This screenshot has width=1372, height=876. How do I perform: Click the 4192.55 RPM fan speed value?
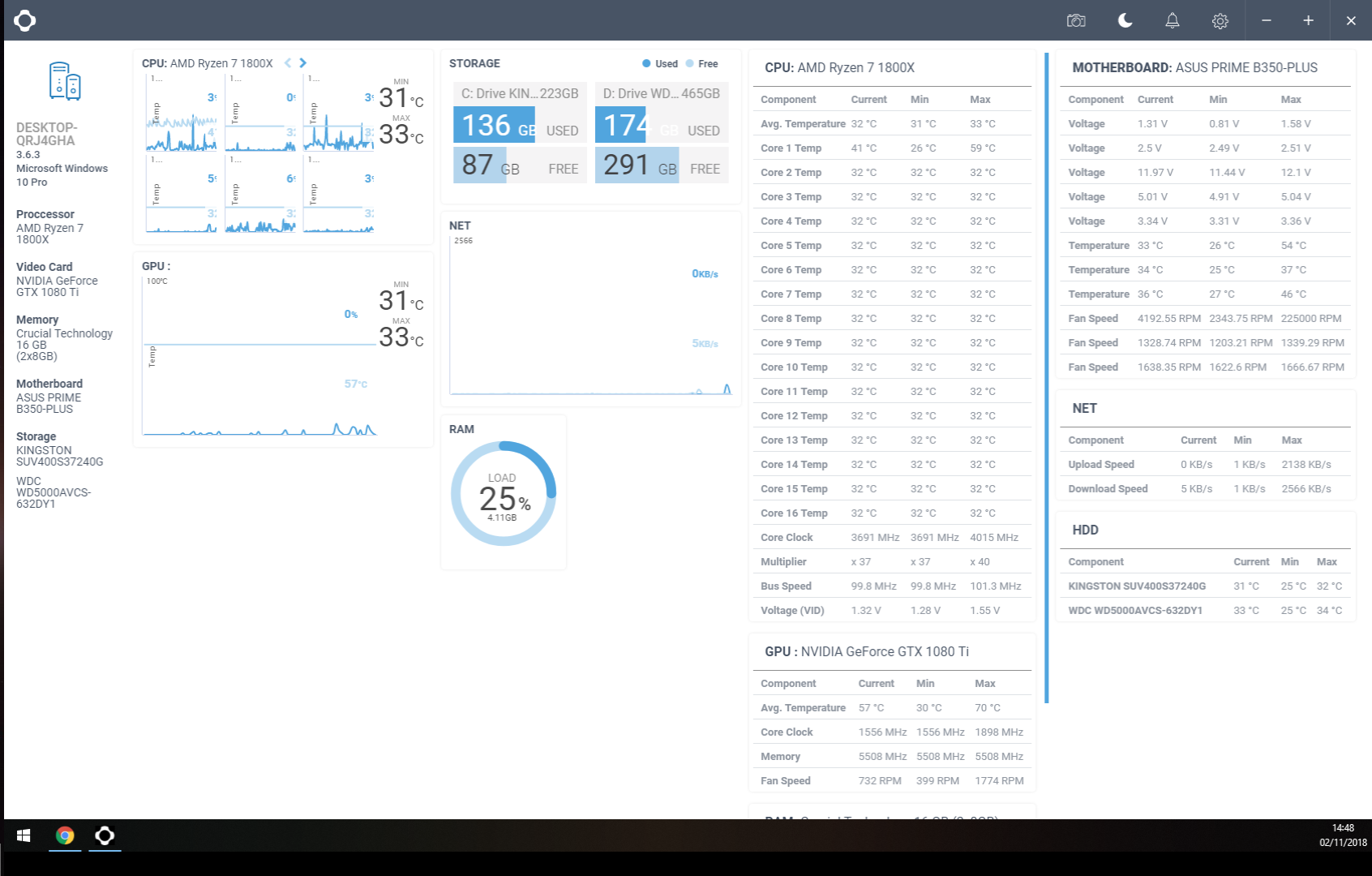(1169, 319)
